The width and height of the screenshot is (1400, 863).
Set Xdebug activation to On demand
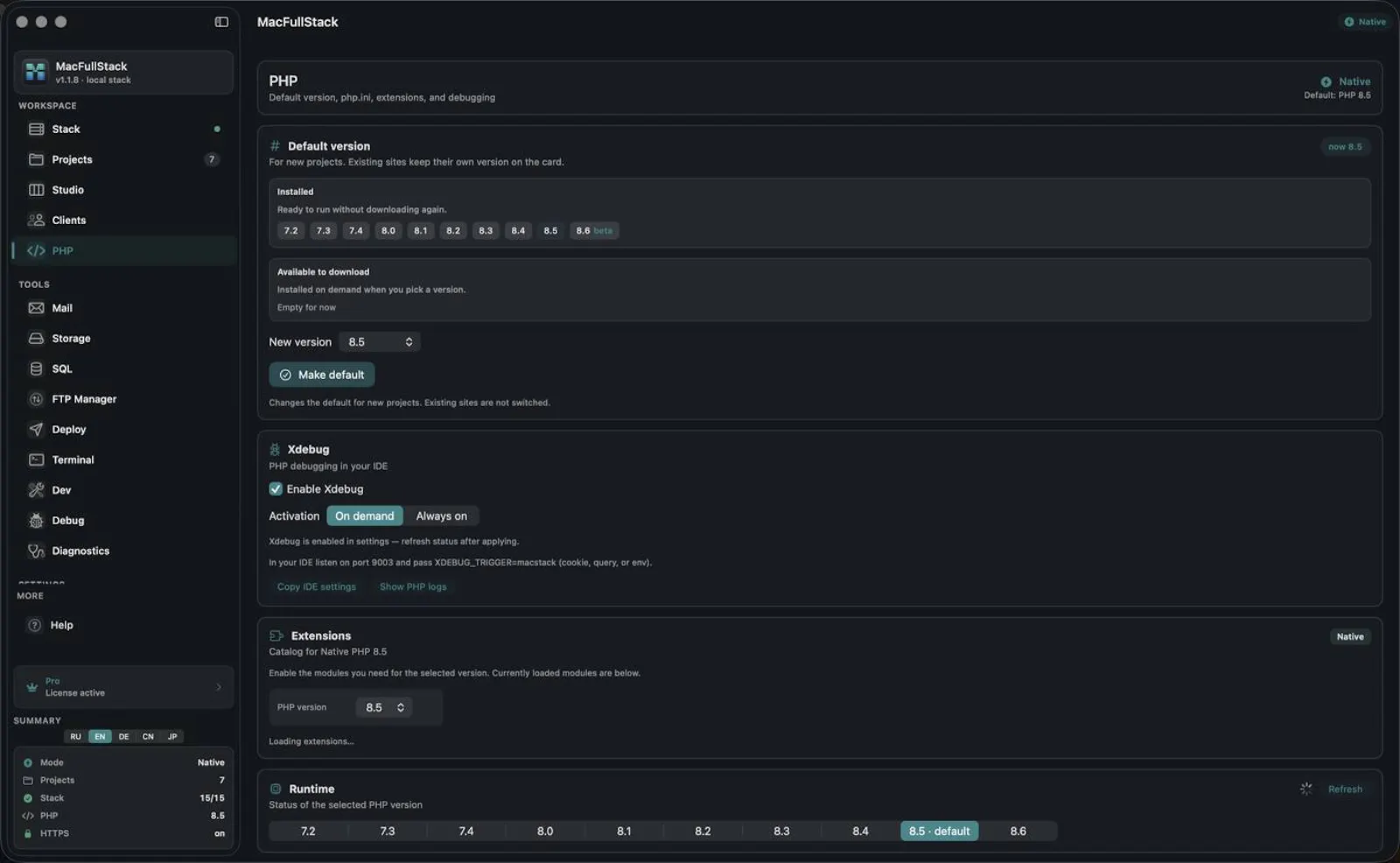click(365, 516)
